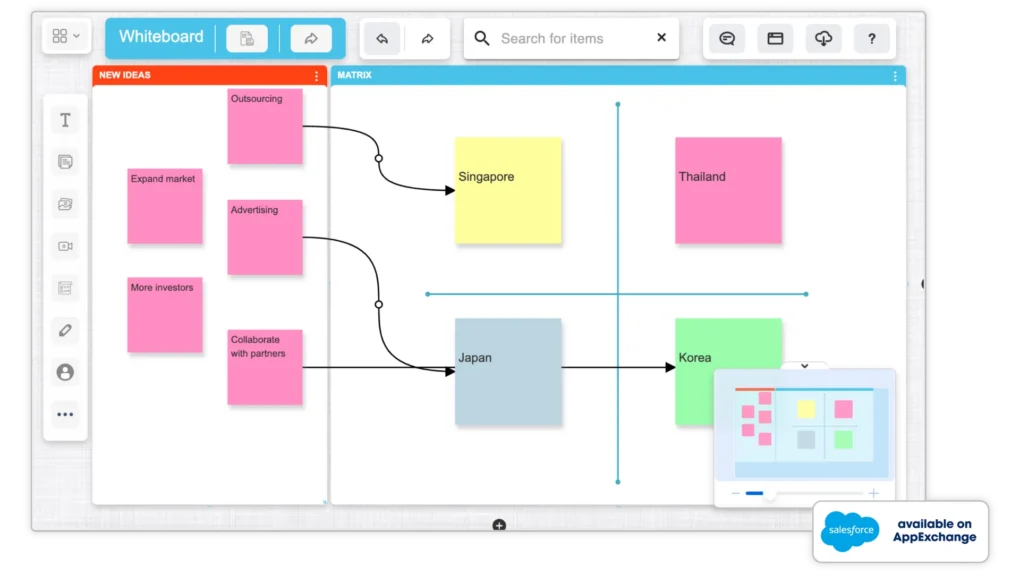This screenshot has height=574, width=1020.
Task: Select the Expand market sticky note
Action: point(165,206)
